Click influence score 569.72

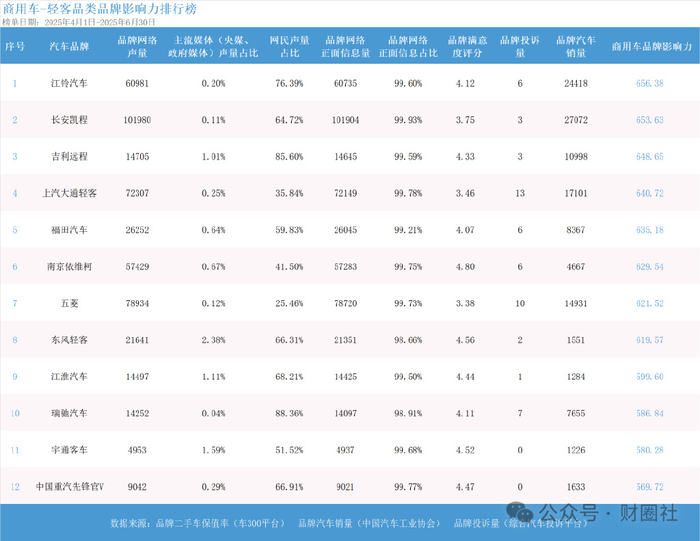[650, 487]
